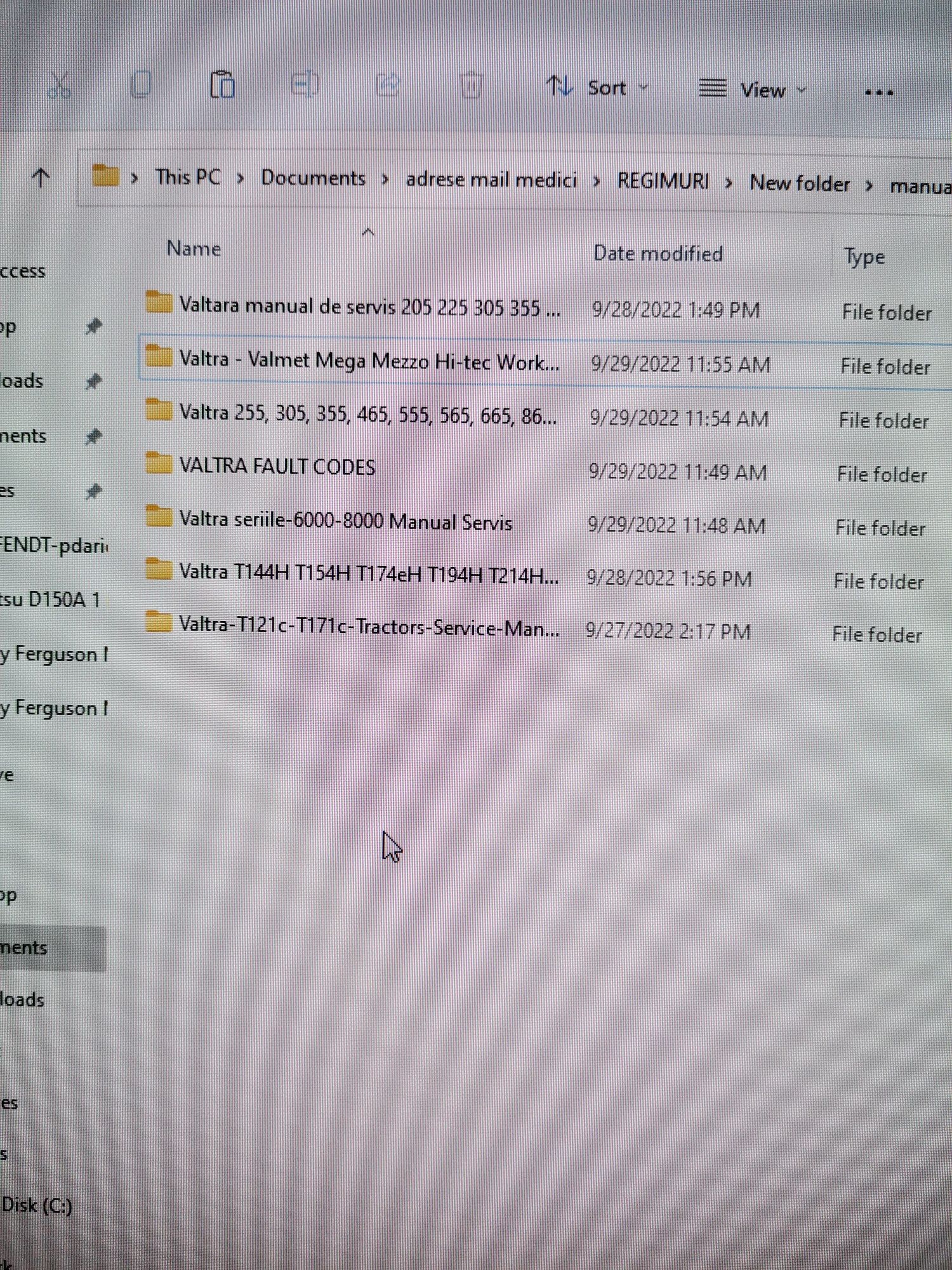Image resolution: width=952 pixels, height=1270 pixels.
Task: Sort by Date modified column header
Action: click(658, 253)
